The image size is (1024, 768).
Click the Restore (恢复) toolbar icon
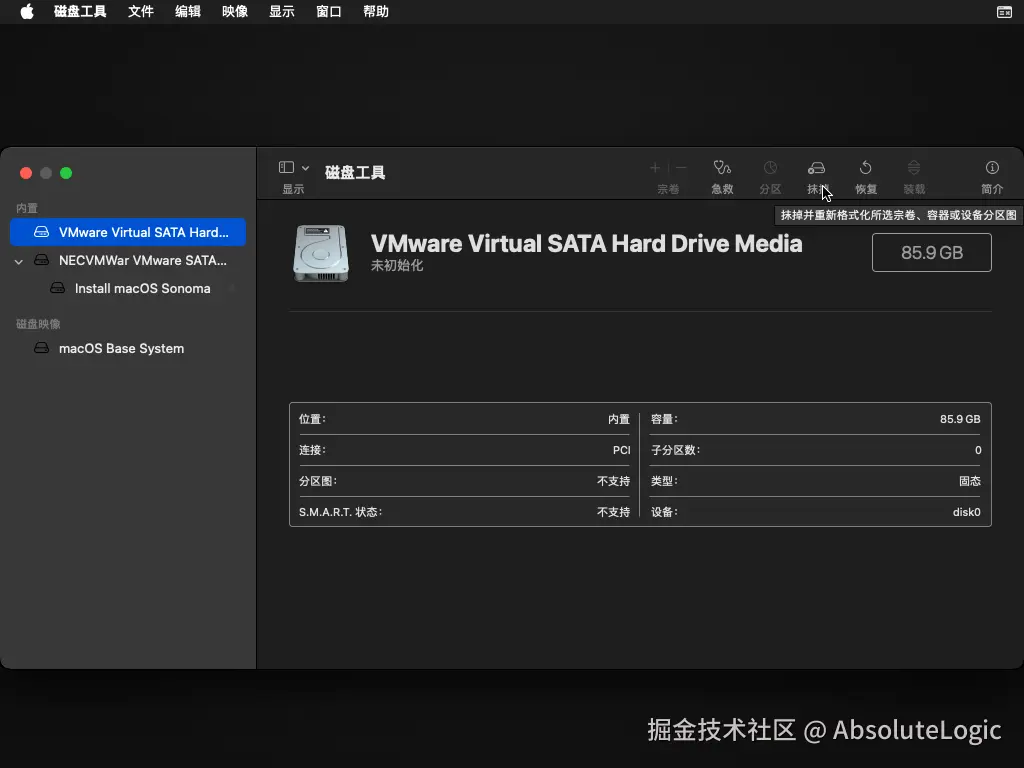[865, 168]
